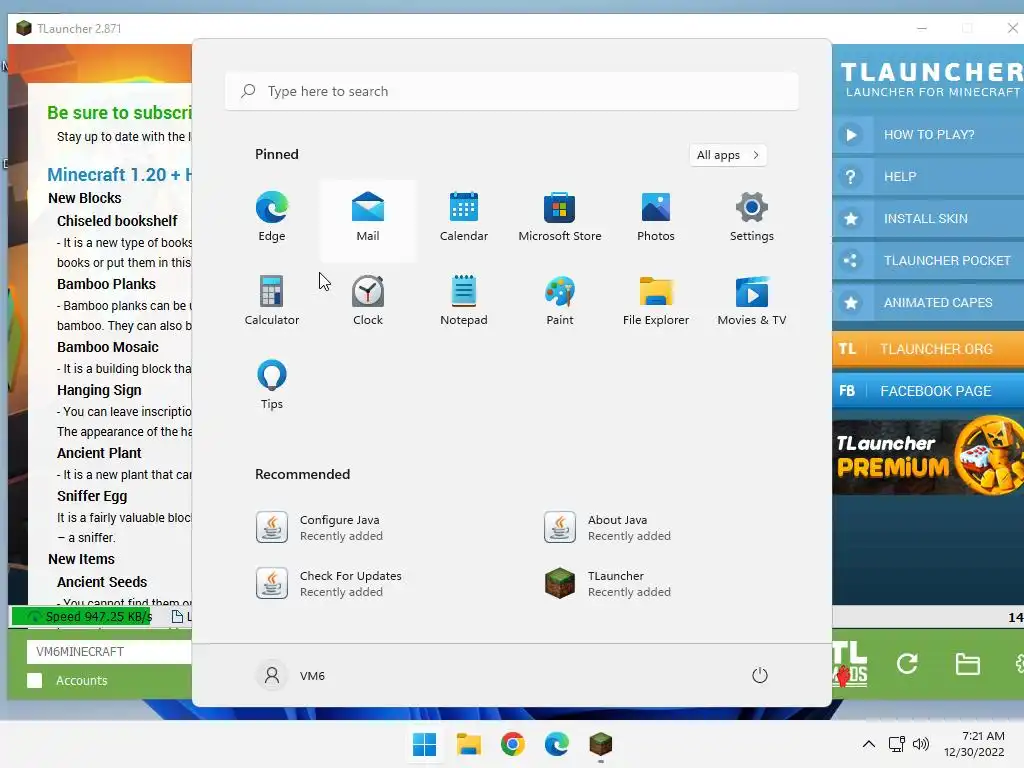Open Microsoft Edge from the taskbar

[556, 744]
